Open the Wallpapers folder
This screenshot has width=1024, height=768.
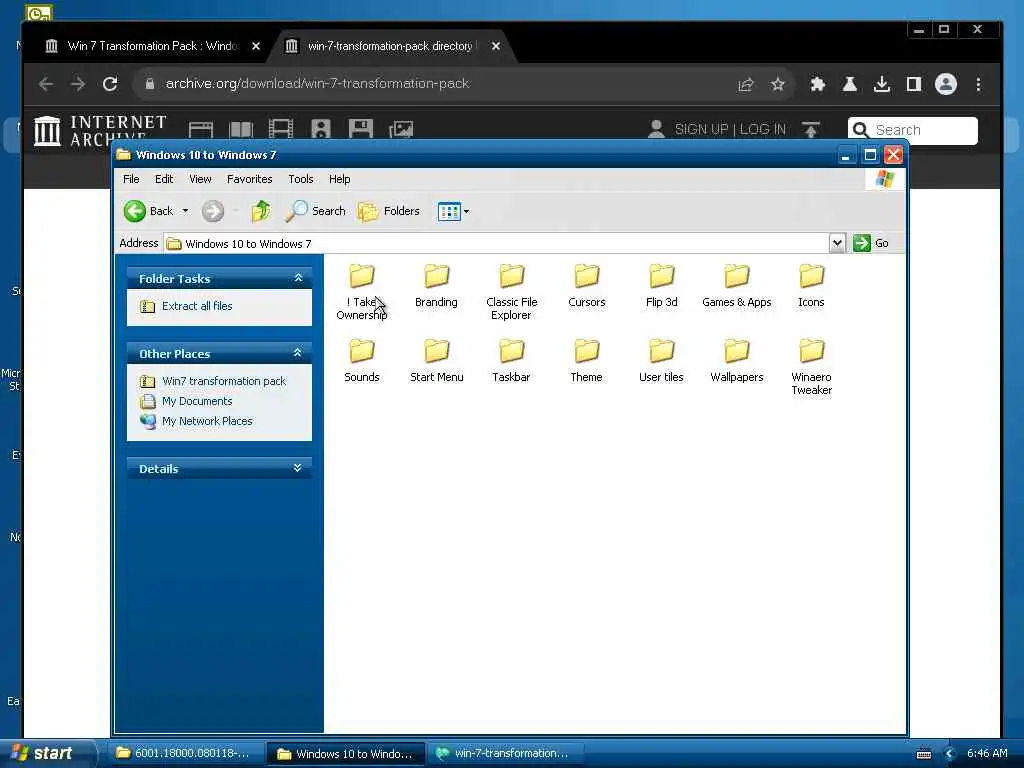737,360
